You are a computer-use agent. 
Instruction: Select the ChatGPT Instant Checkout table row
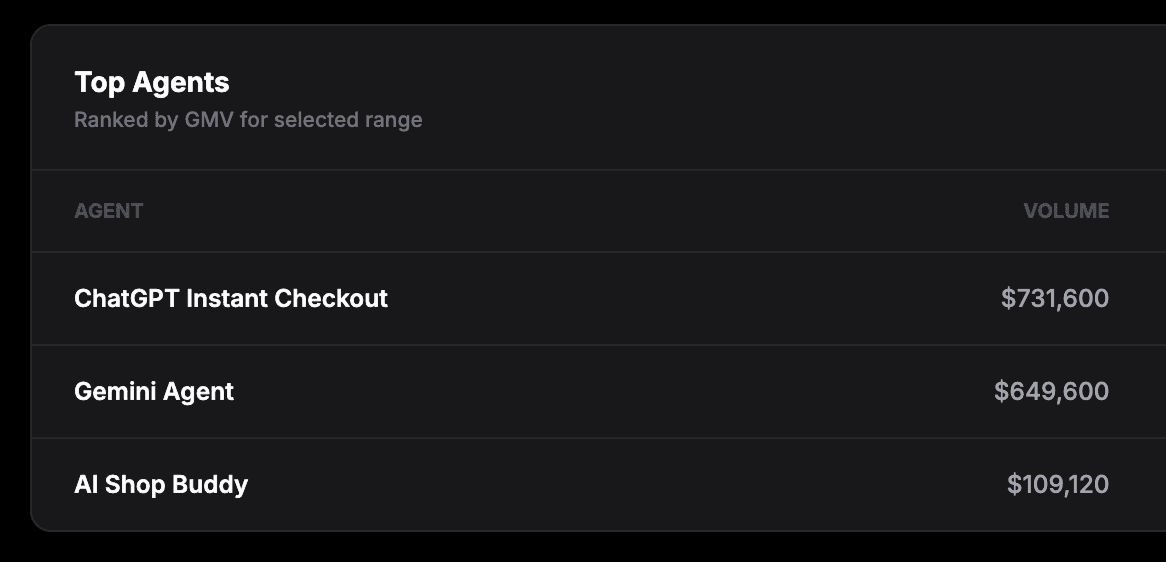tap(599, 298)
